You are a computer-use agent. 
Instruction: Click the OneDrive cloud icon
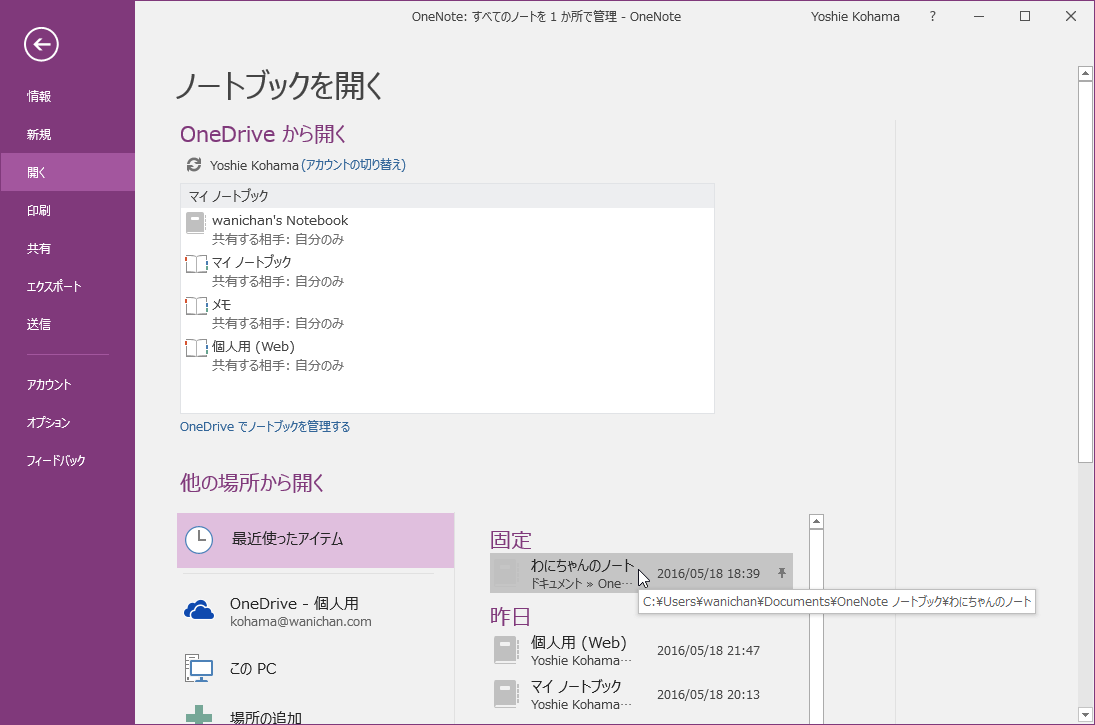199,610
